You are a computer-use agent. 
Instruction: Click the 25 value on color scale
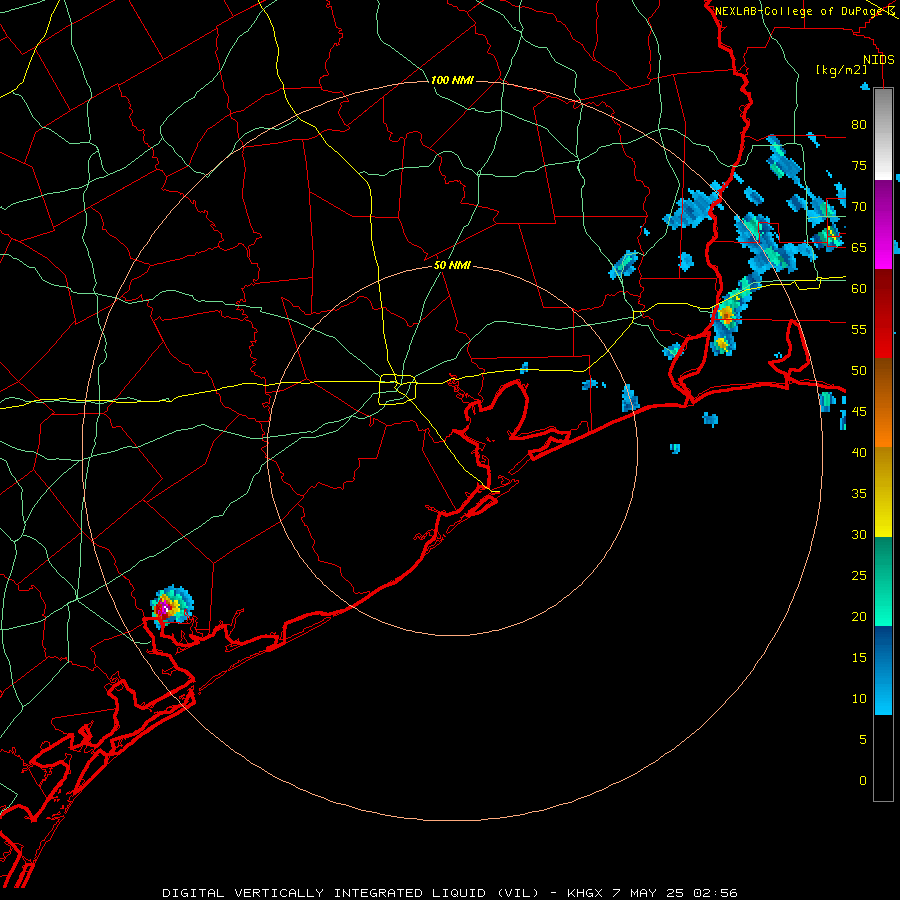pyautogui.click(x=859, y=576)
